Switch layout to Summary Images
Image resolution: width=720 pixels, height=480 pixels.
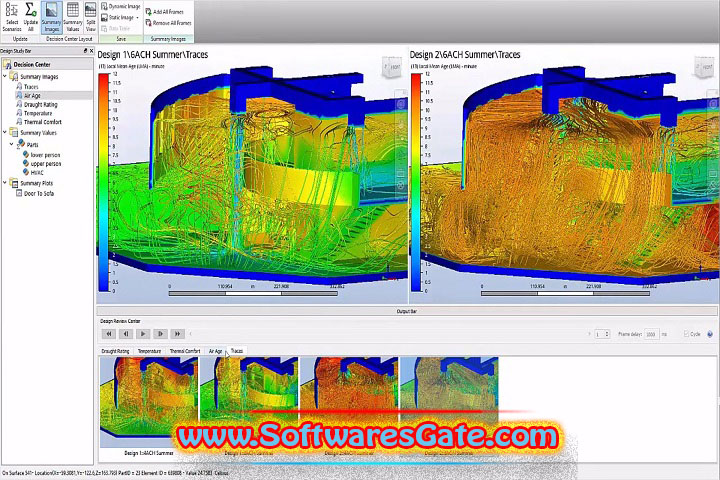pos(51,17)
